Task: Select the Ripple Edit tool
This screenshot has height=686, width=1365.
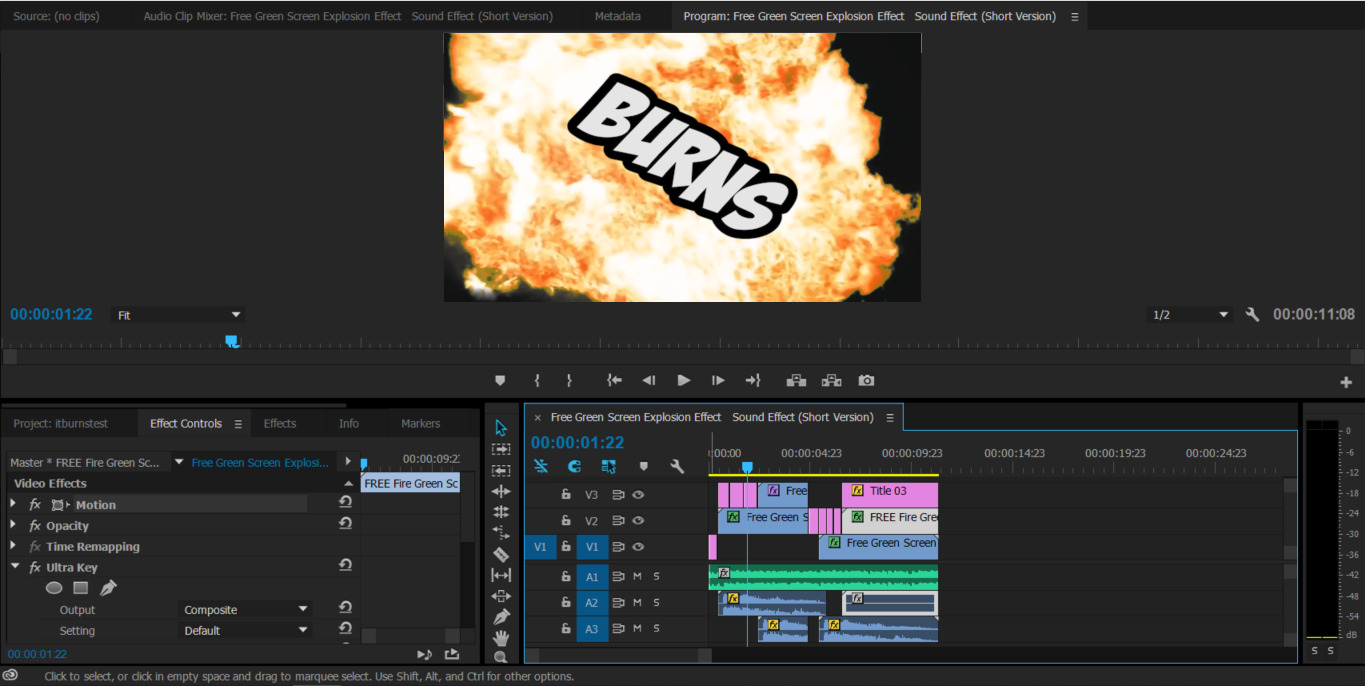Action: 501,491
